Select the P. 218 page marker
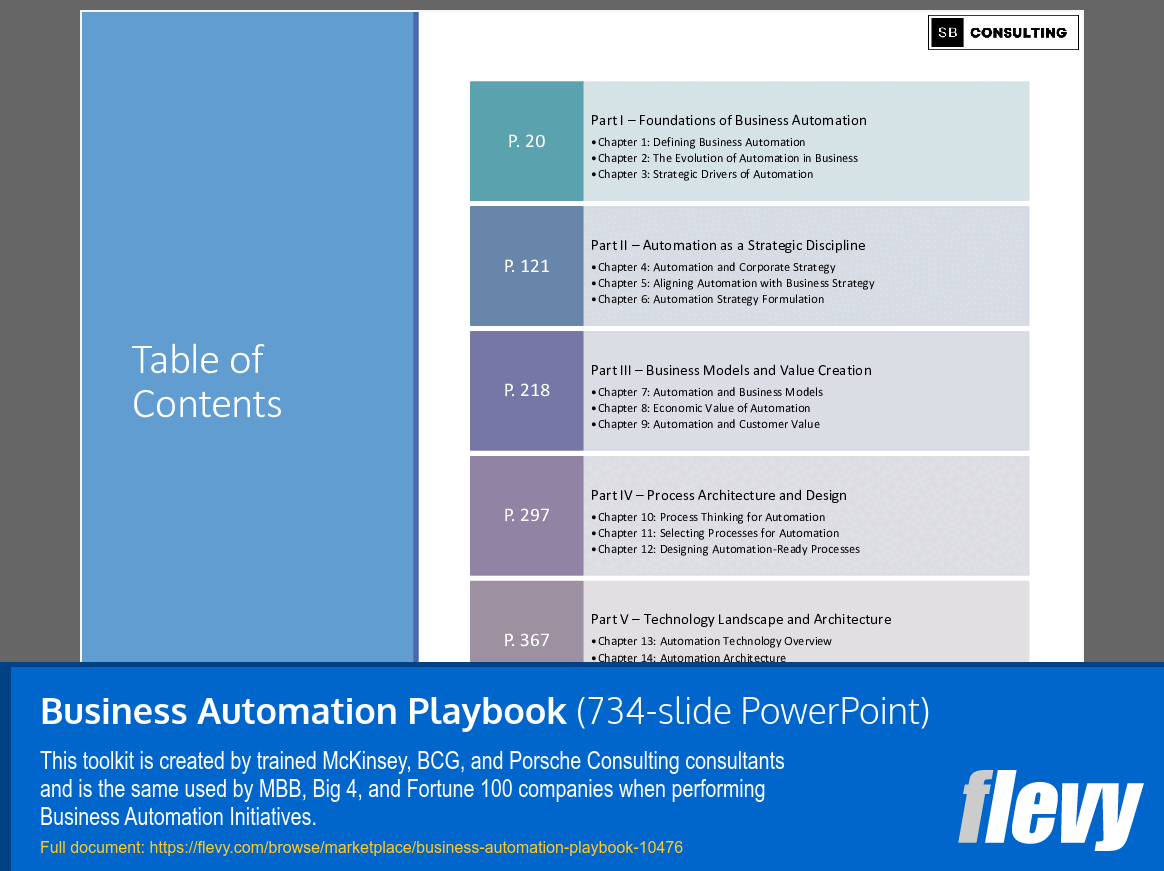This screenshot has height=871, width=1164. click(x=526, y=391)
